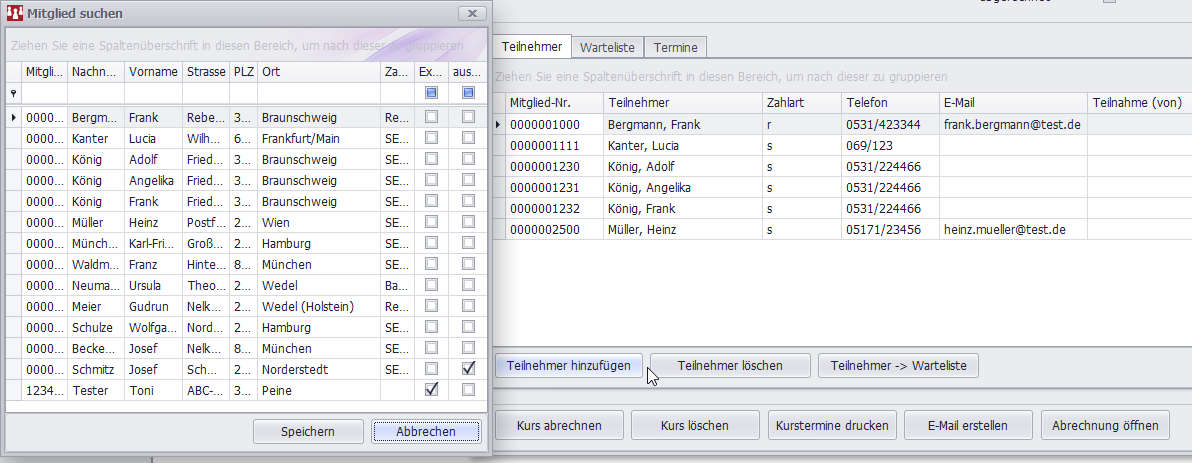Viewport: 1192px width, 463px height.
Task: Toggle the aus... column filter checkbox
Action: click(x=468, y=93)
